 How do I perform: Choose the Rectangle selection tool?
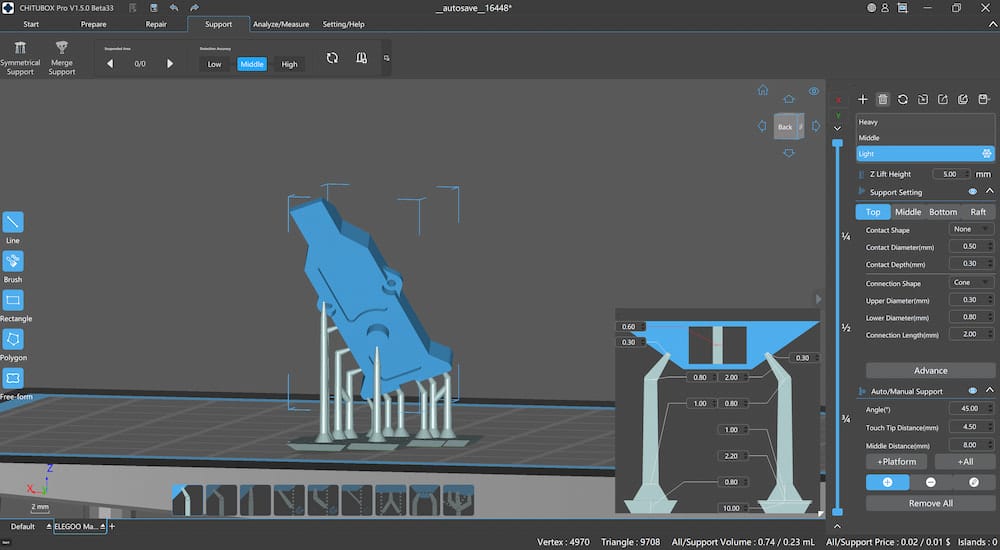[x=13, y=300]
